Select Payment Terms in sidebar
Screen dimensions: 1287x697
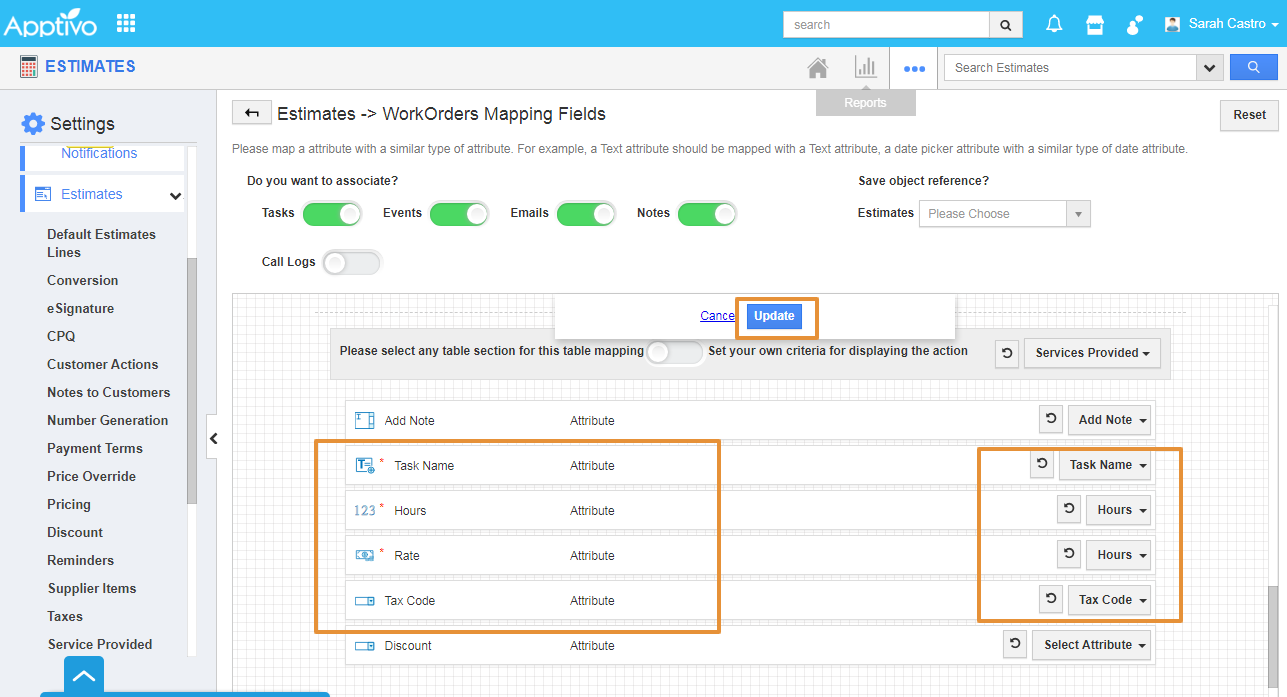tap(95, 449)
